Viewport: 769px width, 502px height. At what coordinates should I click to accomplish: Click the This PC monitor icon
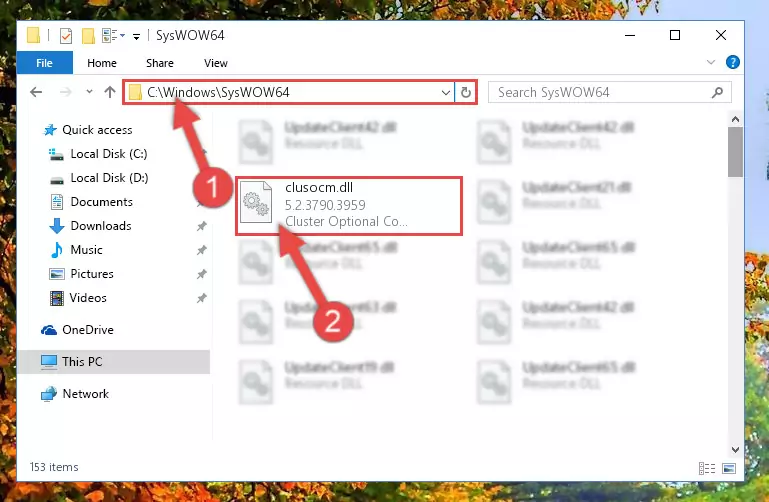tap(49, 362)
